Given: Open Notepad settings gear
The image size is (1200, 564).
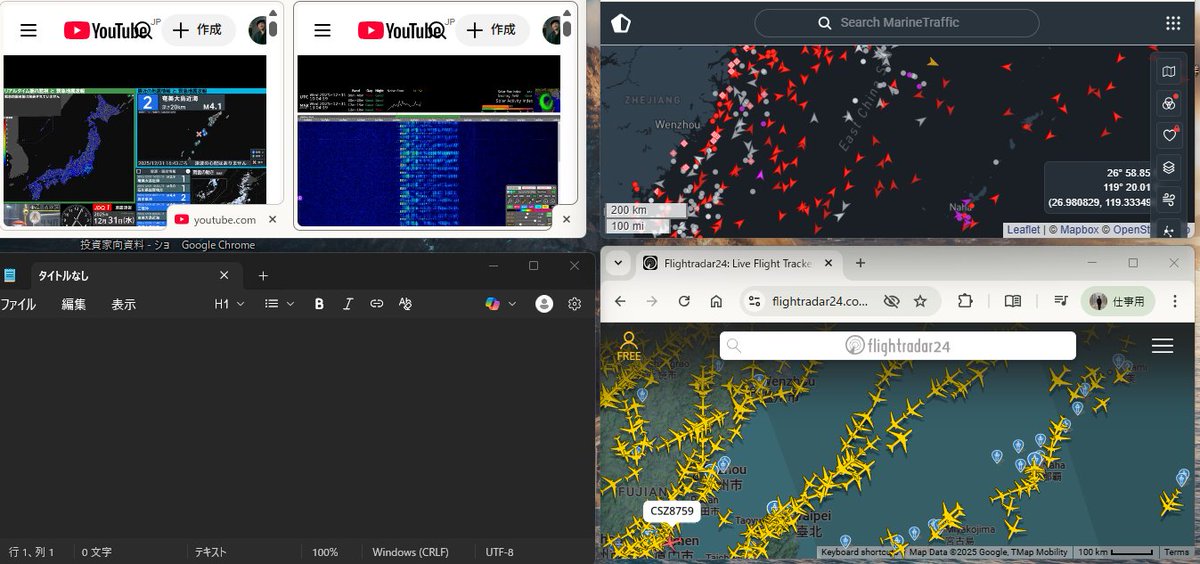Looking at the screenshot, I should coord(575,304).
